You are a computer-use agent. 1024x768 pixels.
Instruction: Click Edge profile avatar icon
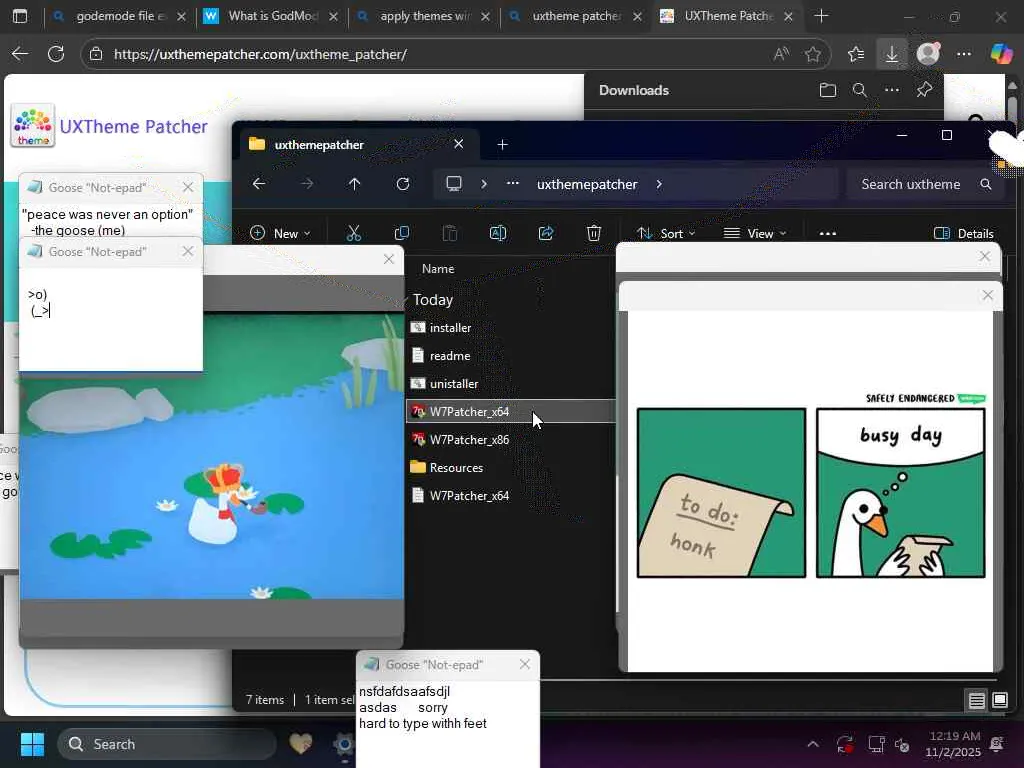tap(928, 54)
